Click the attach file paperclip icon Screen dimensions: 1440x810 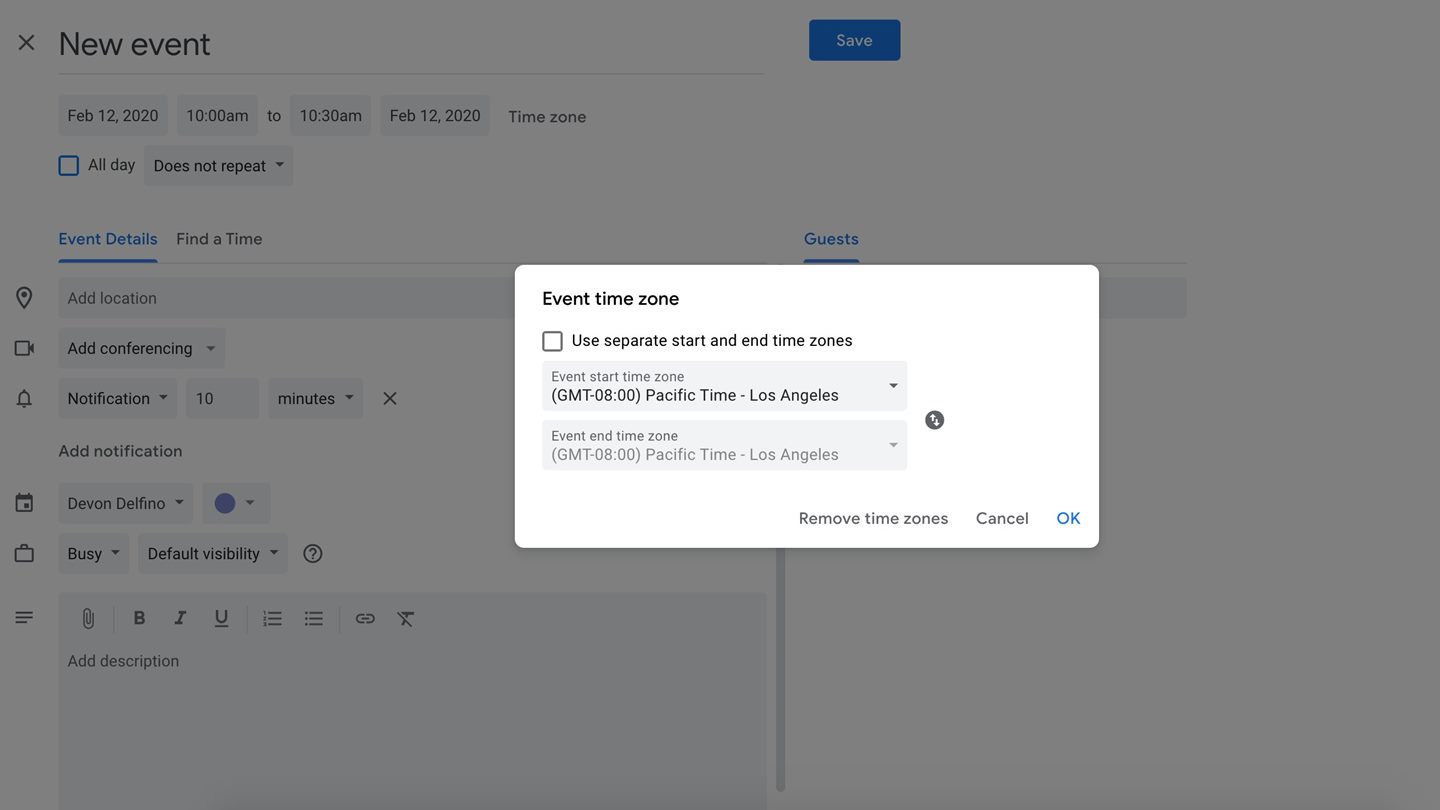(x=88, y=619)
